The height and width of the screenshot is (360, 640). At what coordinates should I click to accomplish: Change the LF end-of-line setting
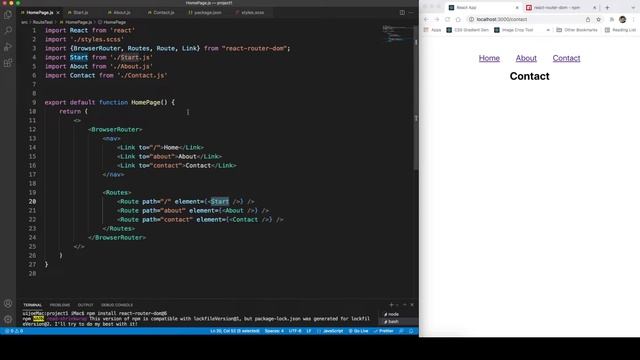point(309,331)
